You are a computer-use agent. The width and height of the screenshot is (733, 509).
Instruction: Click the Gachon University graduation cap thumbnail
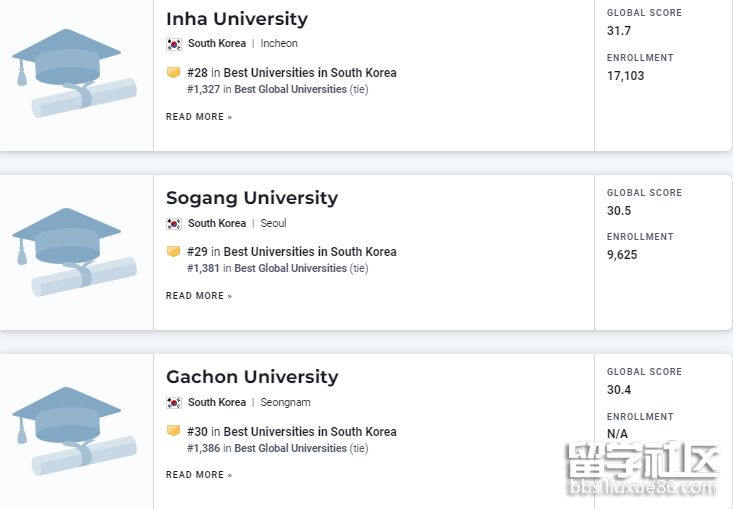[76, 430]
